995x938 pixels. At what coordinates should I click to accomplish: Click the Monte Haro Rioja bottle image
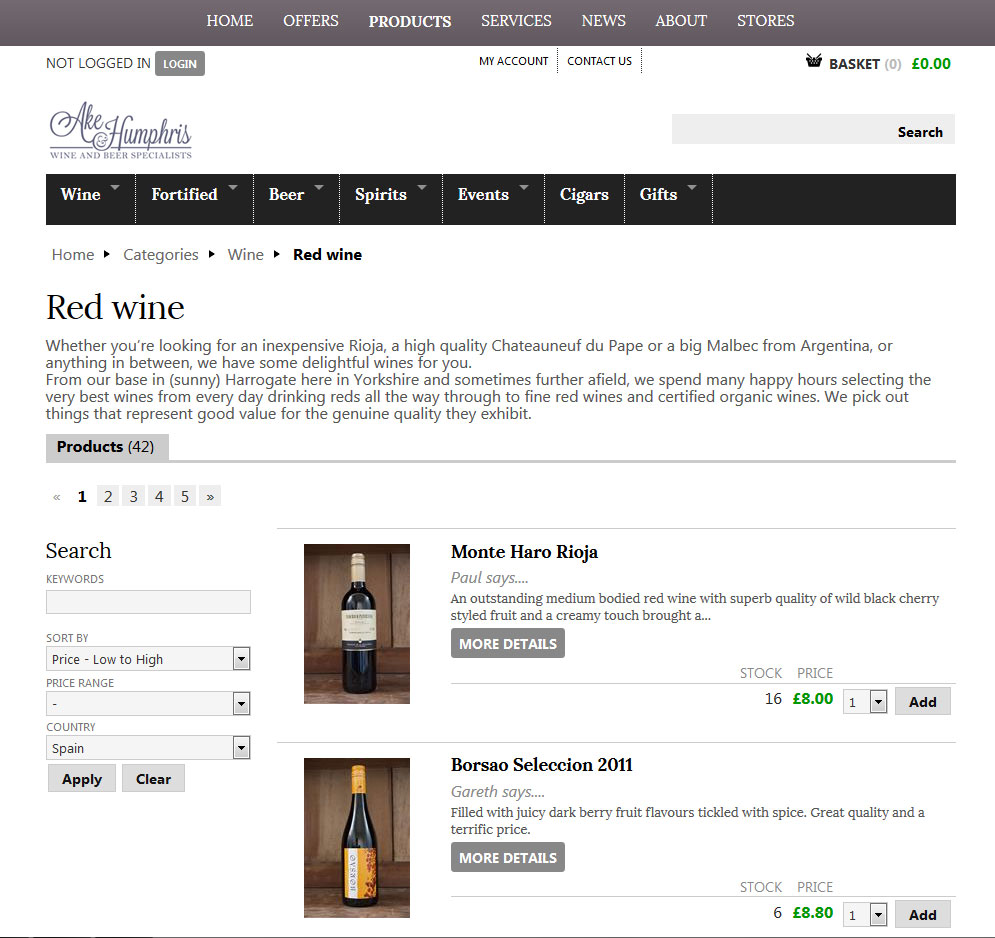point(357,624)
